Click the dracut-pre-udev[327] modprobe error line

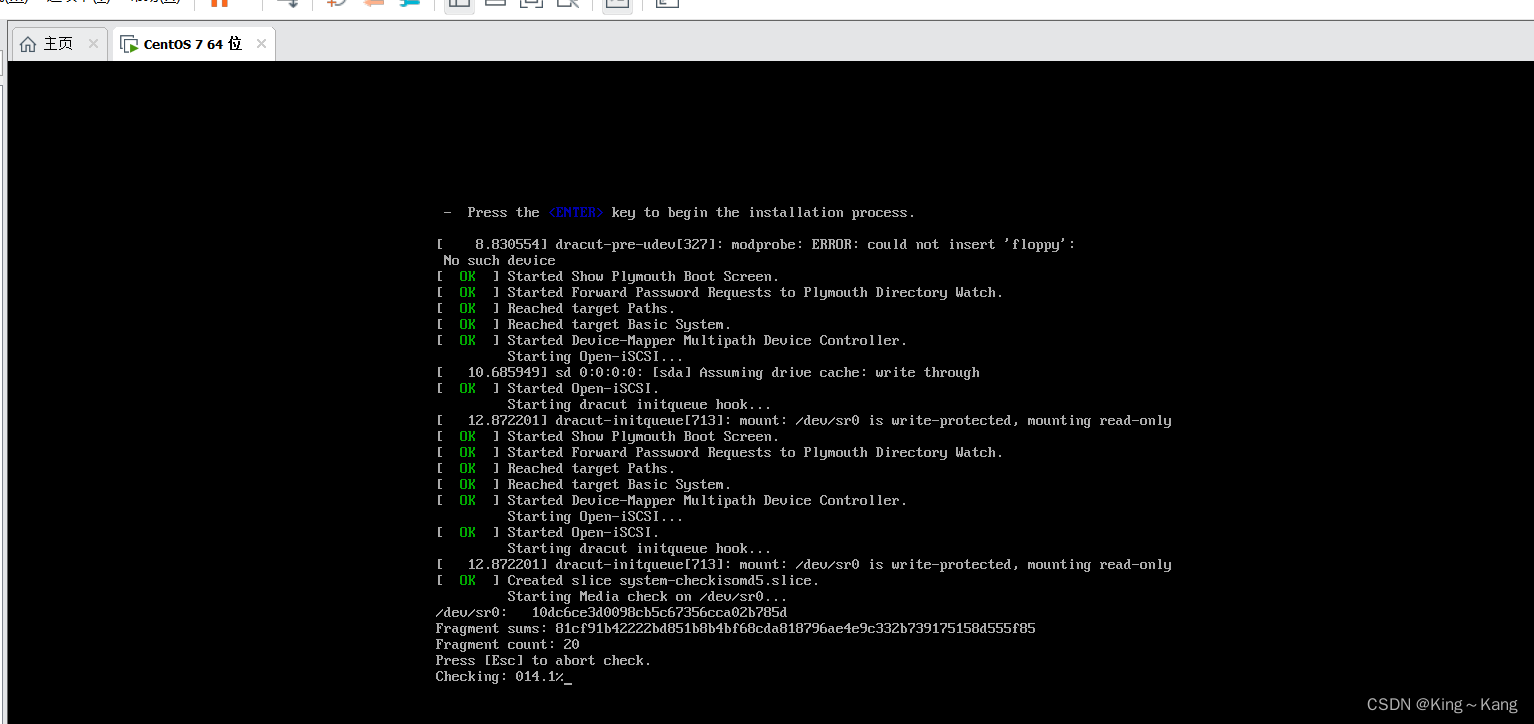coord(756,244)
